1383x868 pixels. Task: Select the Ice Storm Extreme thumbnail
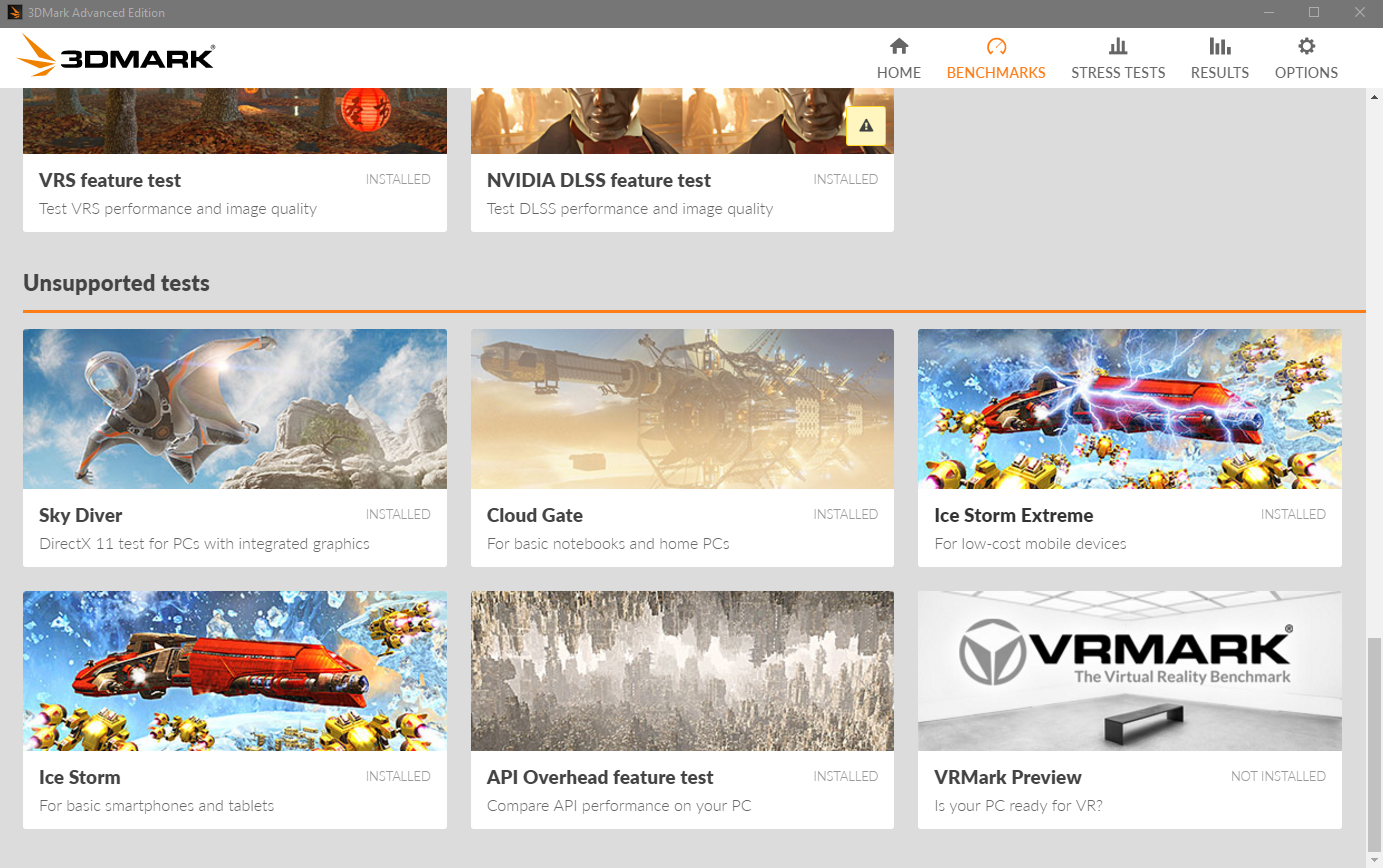(1130, 409)
